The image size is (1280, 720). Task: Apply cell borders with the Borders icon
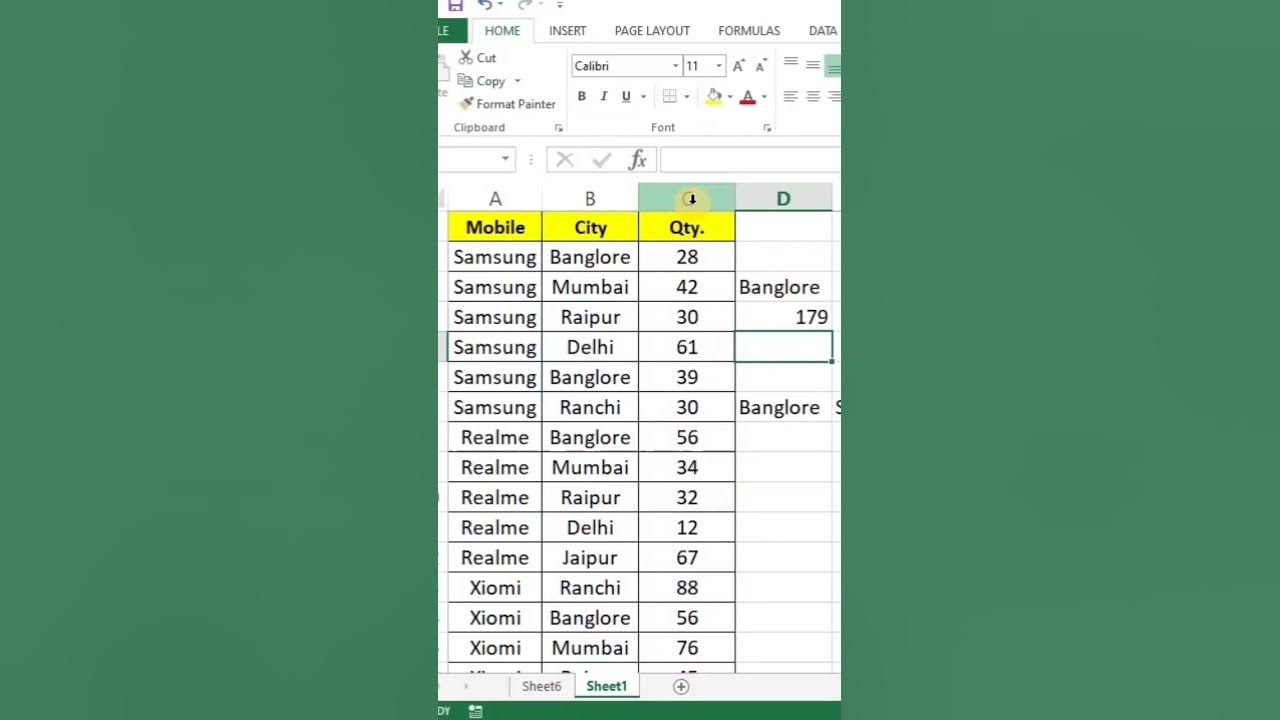tap(670, 97)
